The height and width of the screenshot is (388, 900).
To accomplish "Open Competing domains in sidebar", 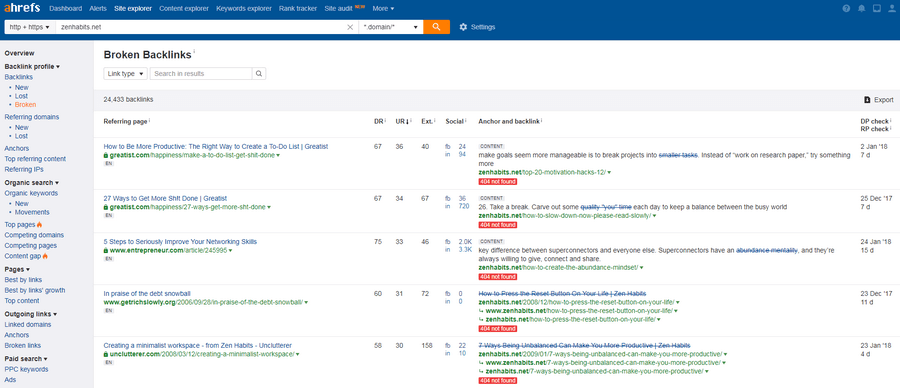I will [34, 235].
